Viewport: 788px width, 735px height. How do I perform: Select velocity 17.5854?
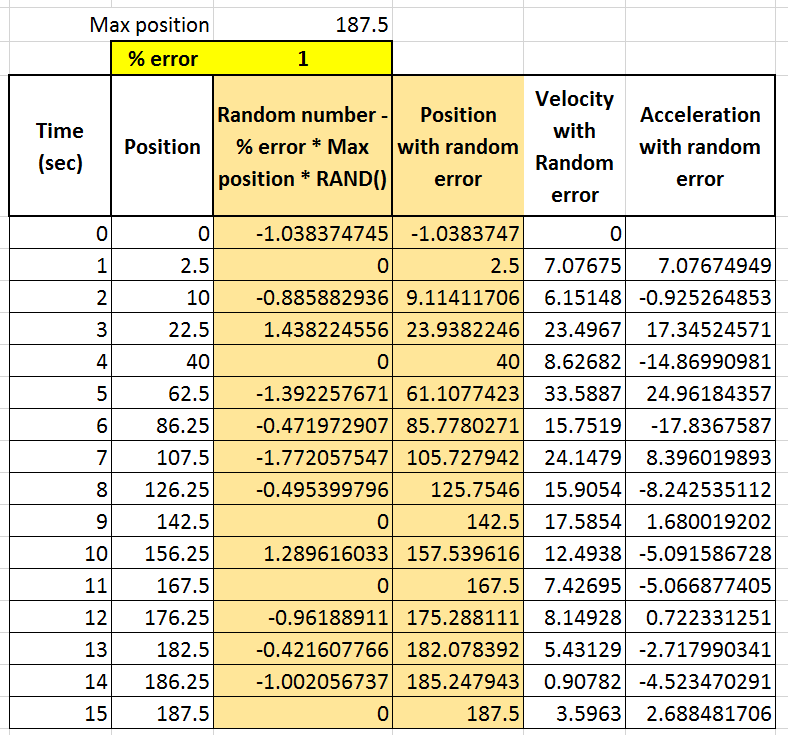(x=574, y=521)
